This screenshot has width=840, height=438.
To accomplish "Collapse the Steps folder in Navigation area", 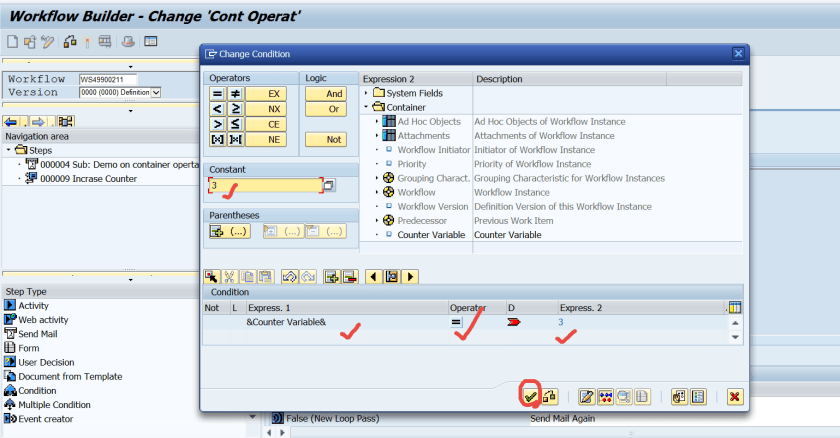I will (9, 150).
